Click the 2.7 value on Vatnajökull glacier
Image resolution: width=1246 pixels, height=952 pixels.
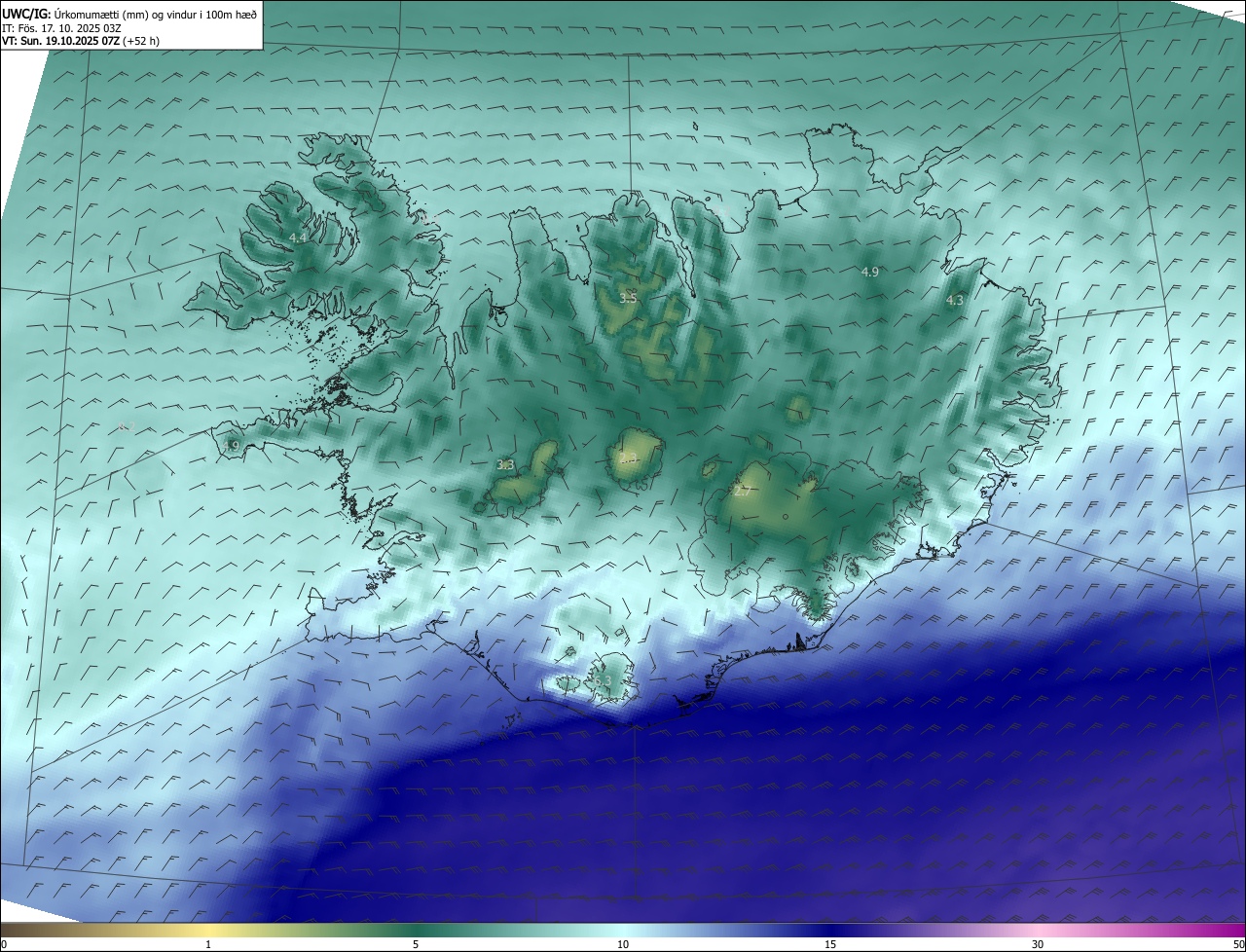tap(742, 493)
